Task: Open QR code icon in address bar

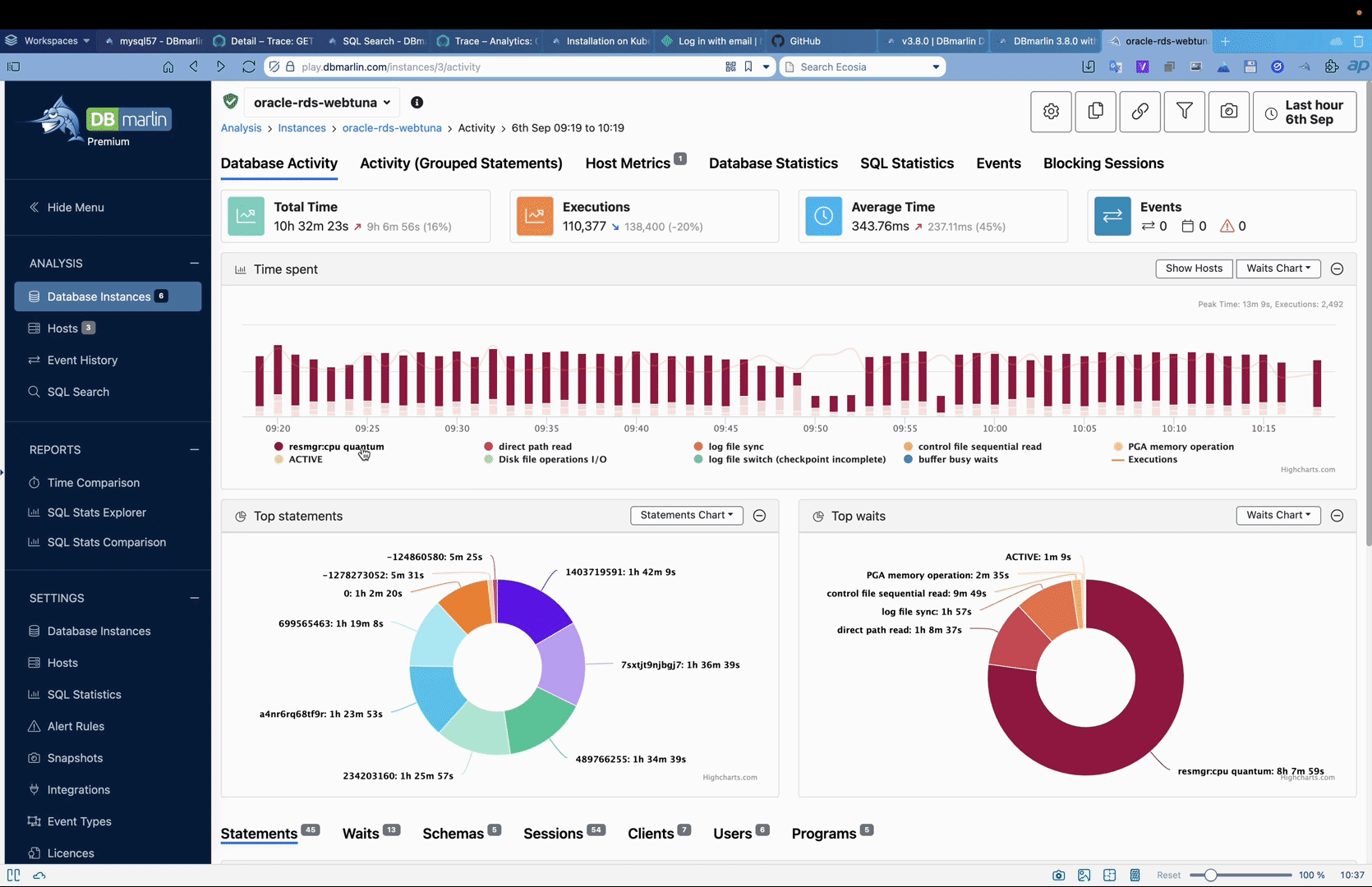Action: tap(730, 67)
